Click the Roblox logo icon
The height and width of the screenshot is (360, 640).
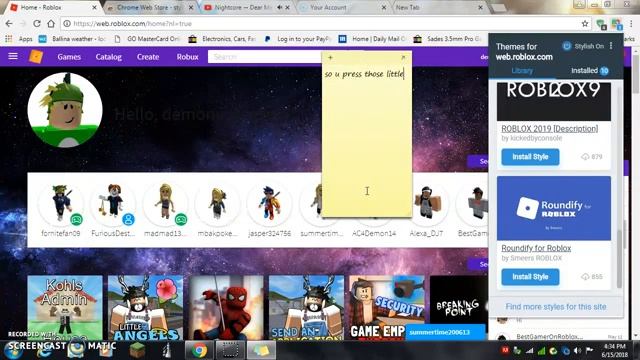[36, 56]
